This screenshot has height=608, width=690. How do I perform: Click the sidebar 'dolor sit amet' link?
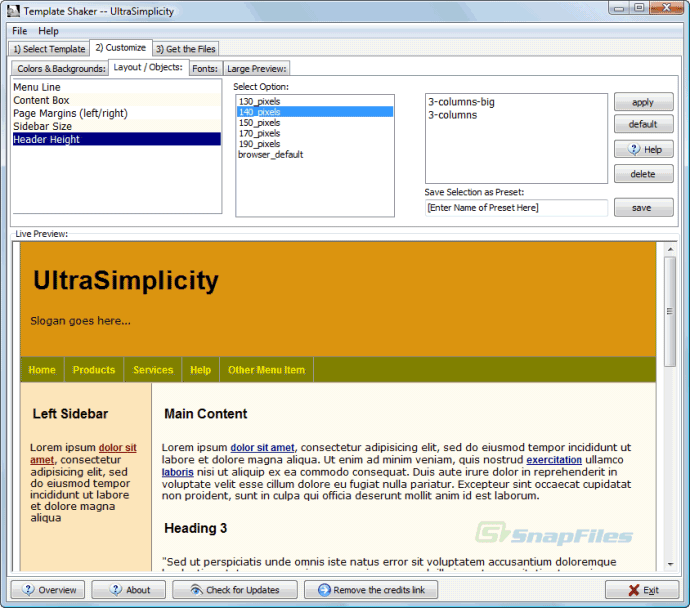(x=117, y=448)
